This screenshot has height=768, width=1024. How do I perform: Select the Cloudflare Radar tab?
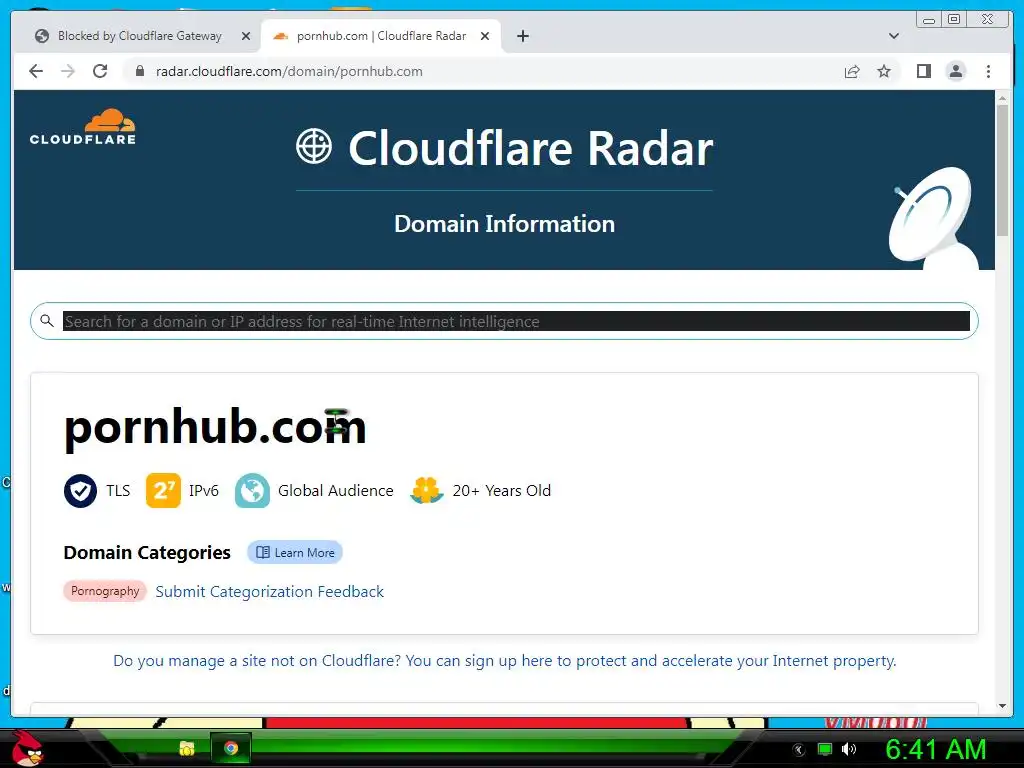pyautogui.click(x=381, y=36)
